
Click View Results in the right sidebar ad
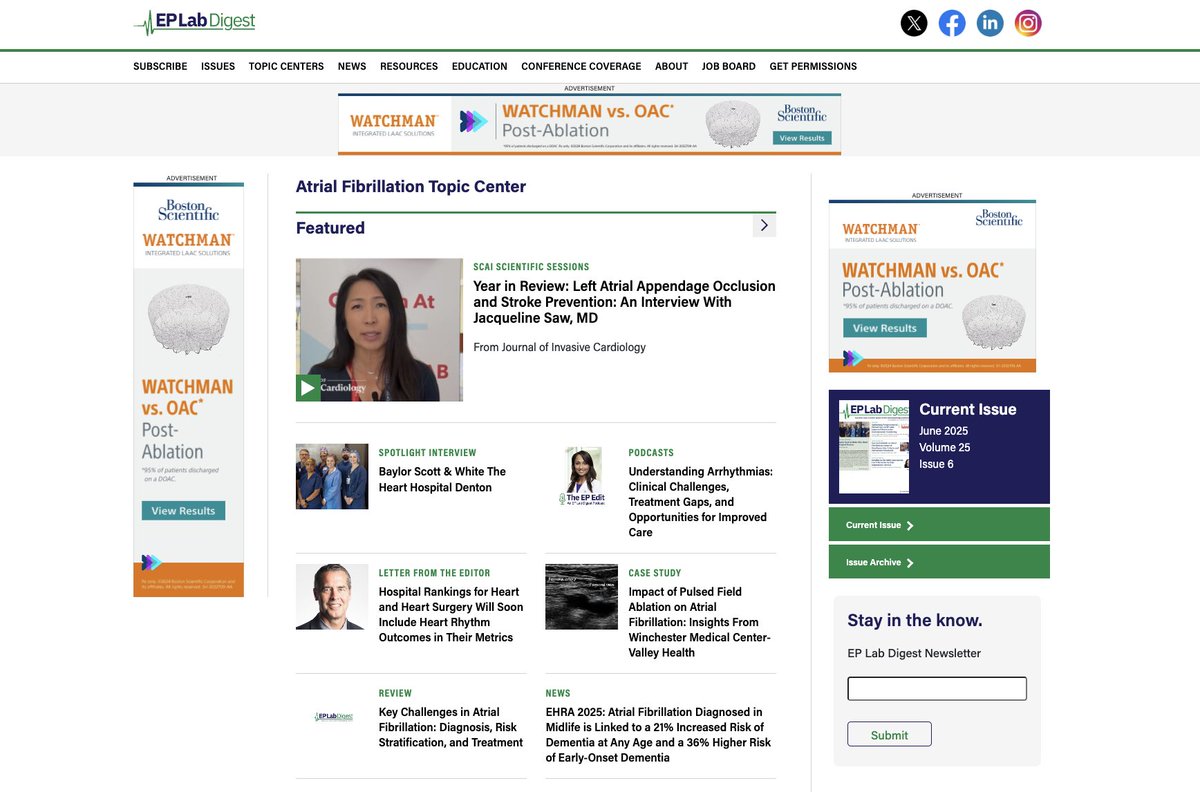tap(885, 328)
